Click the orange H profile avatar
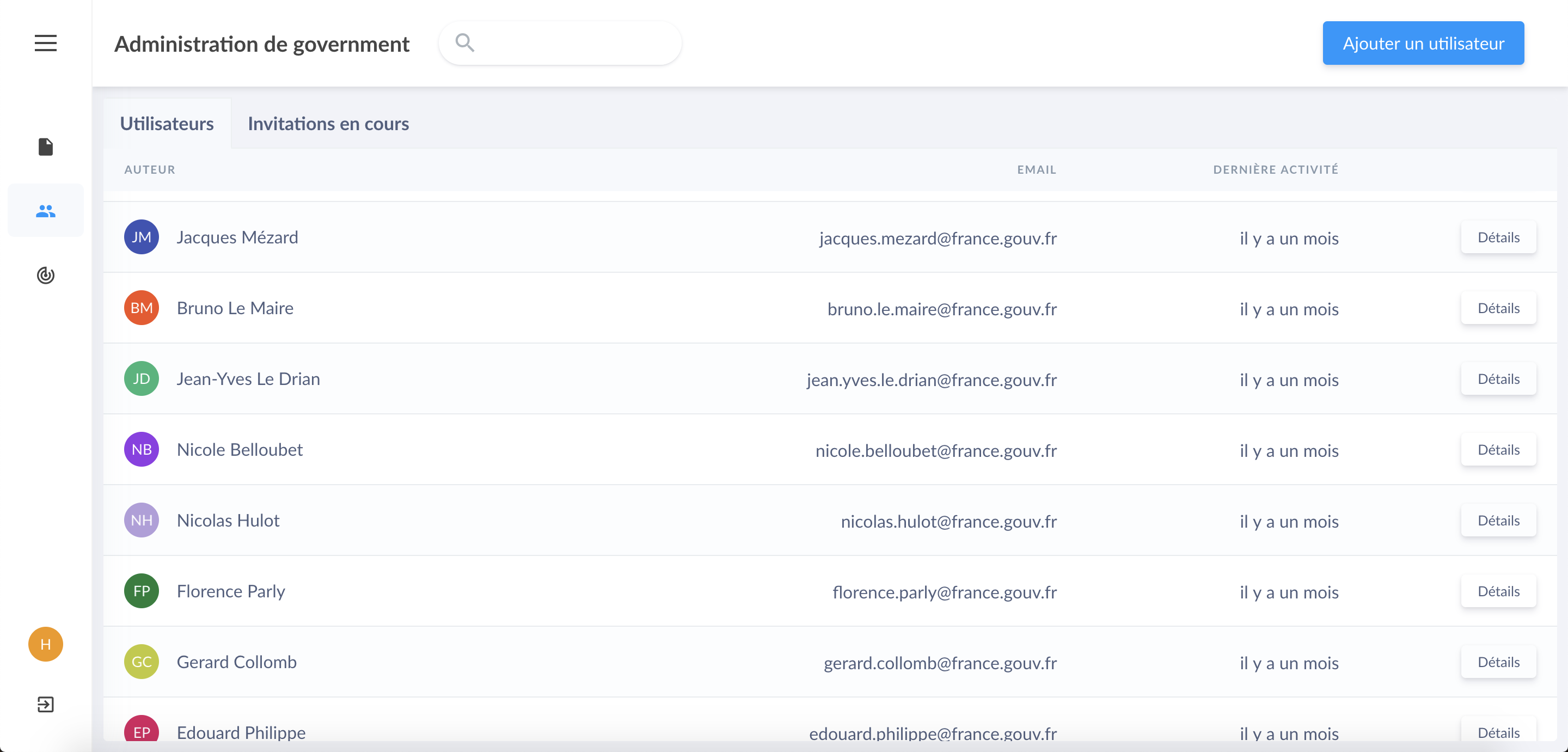 point(46,644)
